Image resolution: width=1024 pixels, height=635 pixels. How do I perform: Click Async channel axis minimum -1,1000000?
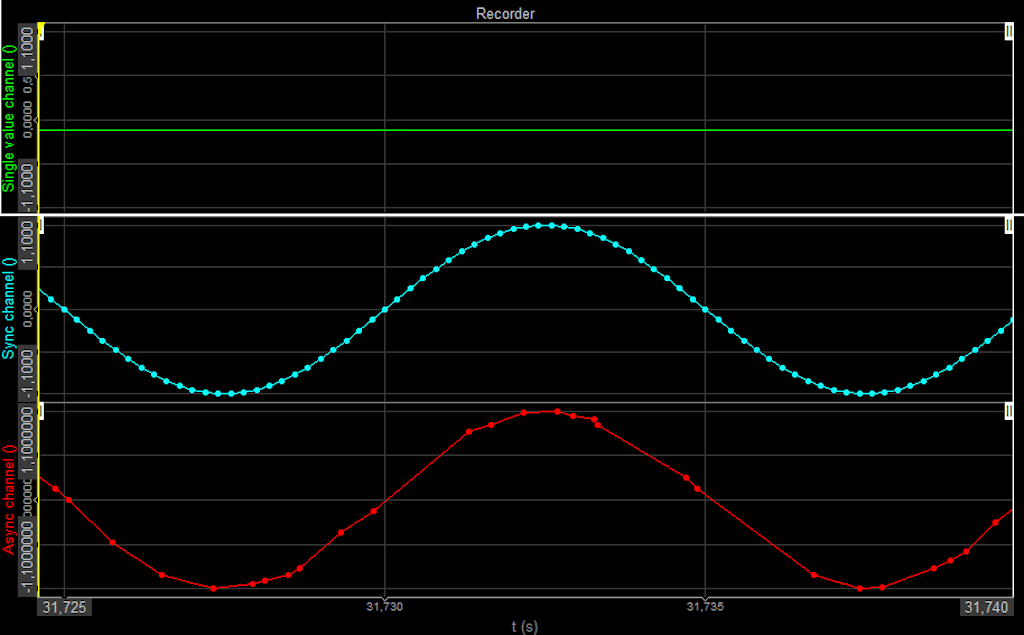click(27, 557)
